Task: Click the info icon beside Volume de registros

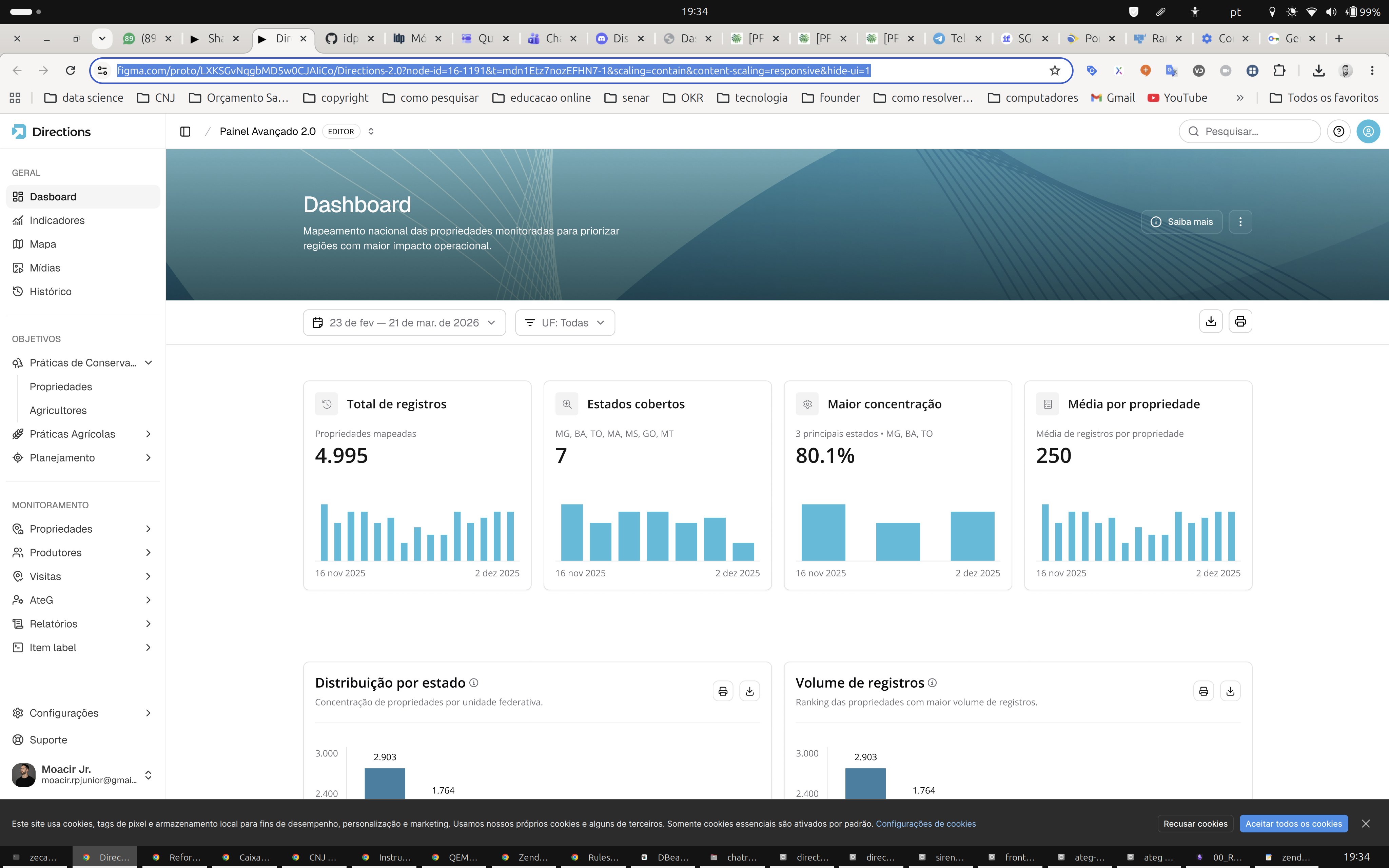Action: [x=932, y=683]
